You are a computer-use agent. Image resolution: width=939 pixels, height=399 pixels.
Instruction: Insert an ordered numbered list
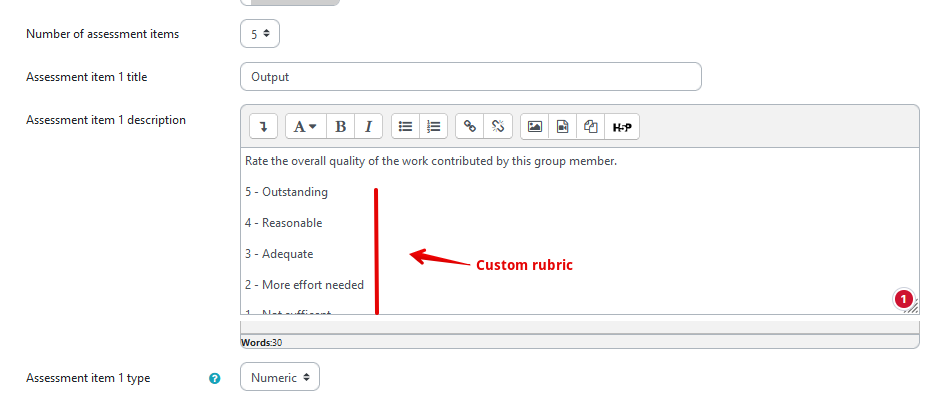(434, 126)
